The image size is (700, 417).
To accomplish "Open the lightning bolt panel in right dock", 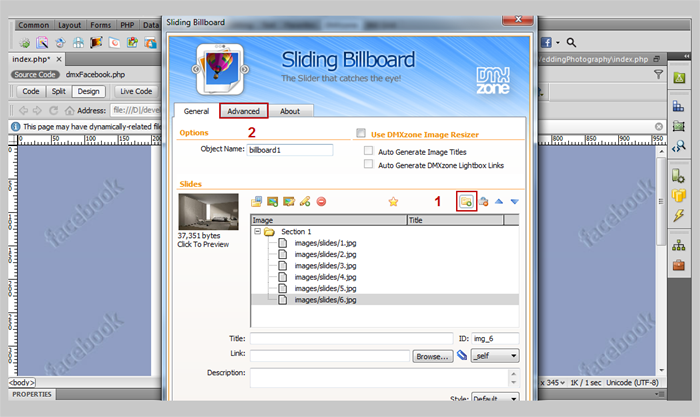I will click(x=679, y=216).
